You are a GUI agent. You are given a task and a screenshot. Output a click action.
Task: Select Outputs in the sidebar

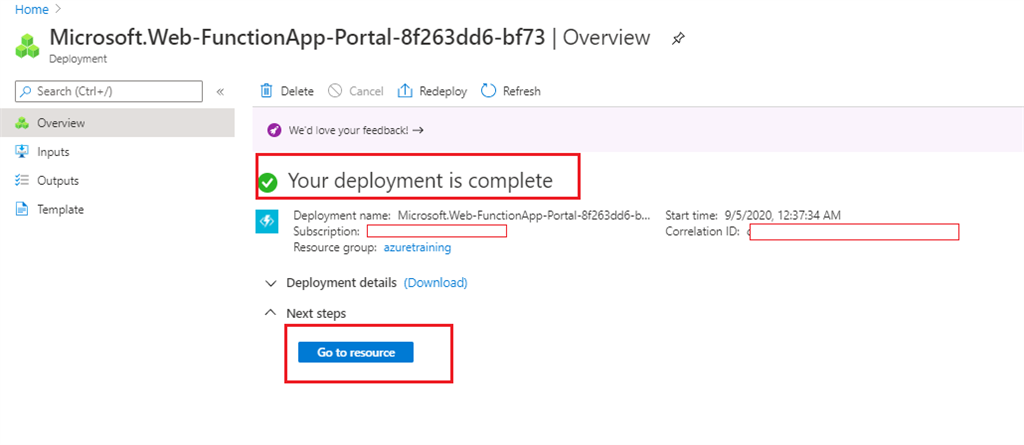tap(57, 181)
